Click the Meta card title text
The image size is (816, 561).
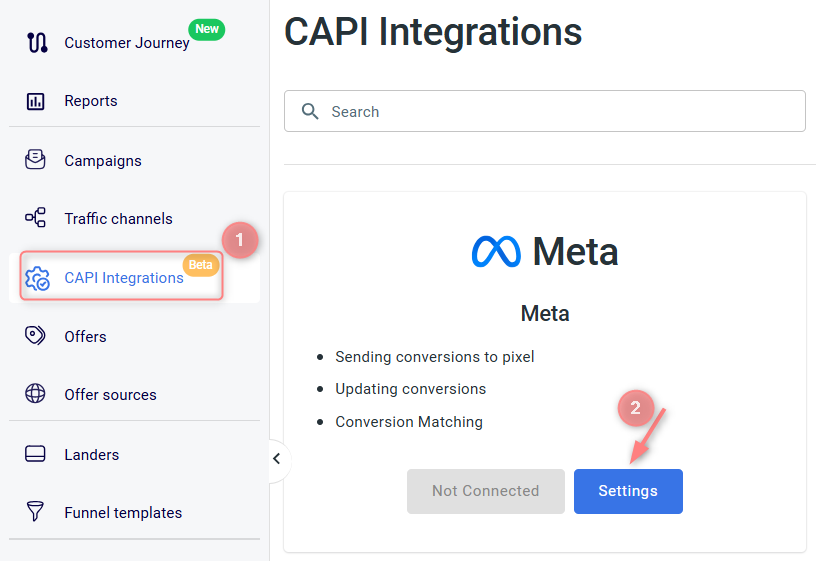pyautogui.click(x=545, y=313)
